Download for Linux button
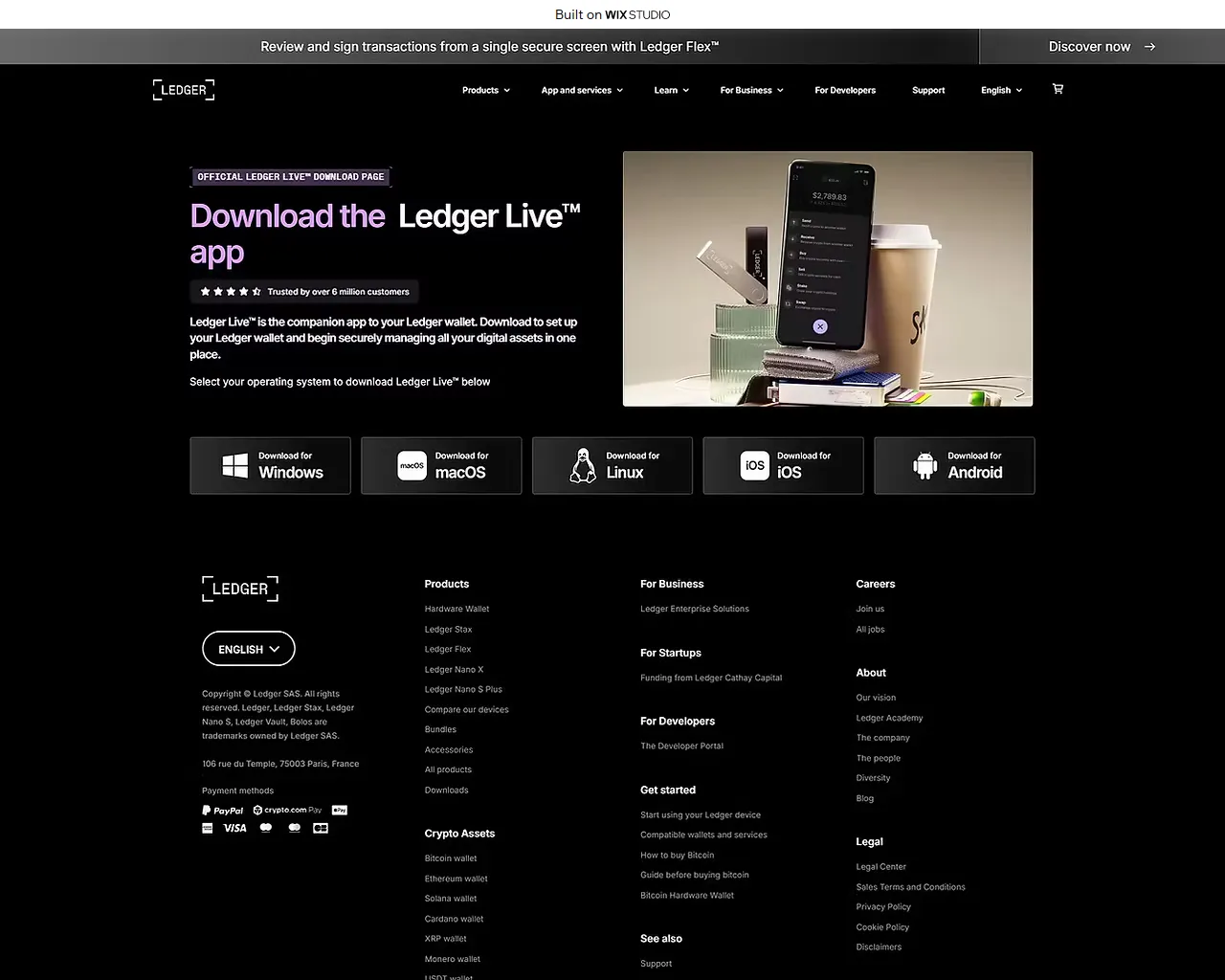Screen dimensions: 1225x980 [x=612, y=466]
